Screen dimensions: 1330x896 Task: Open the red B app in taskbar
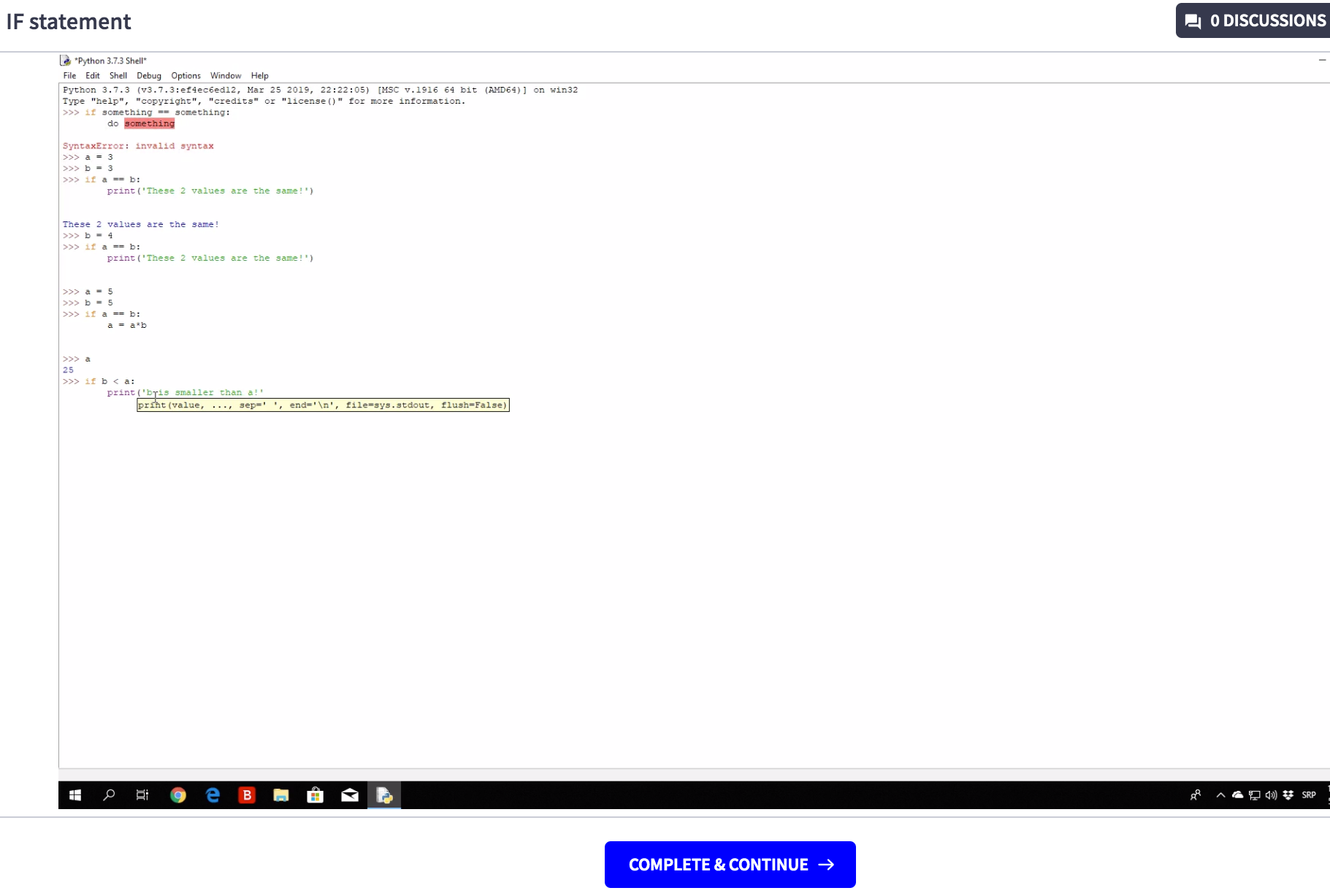point(247,795)
